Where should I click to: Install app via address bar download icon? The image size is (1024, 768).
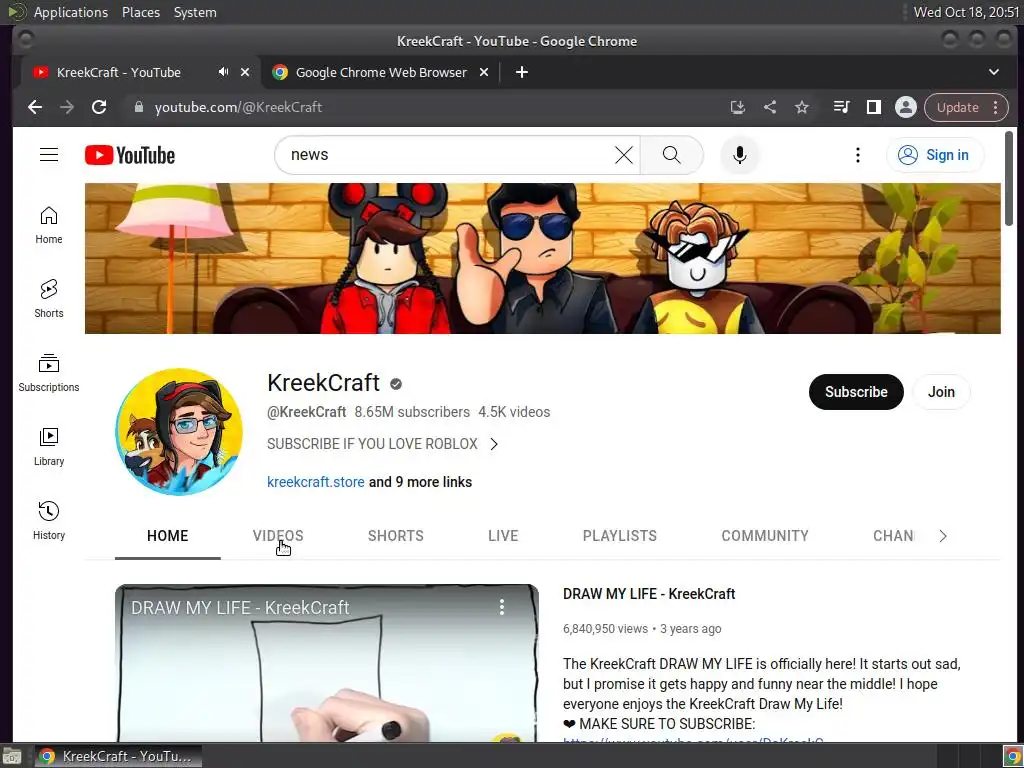(x=738, y=107)
